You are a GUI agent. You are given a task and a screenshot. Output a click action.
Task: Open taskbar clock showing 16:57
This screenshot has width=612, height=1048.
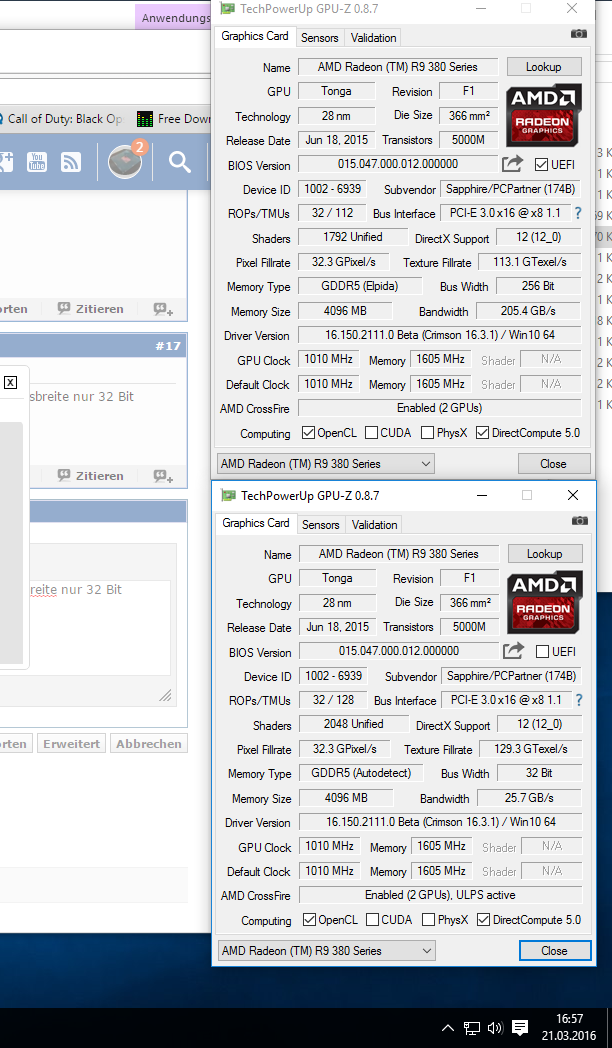tap(569, 1027)
